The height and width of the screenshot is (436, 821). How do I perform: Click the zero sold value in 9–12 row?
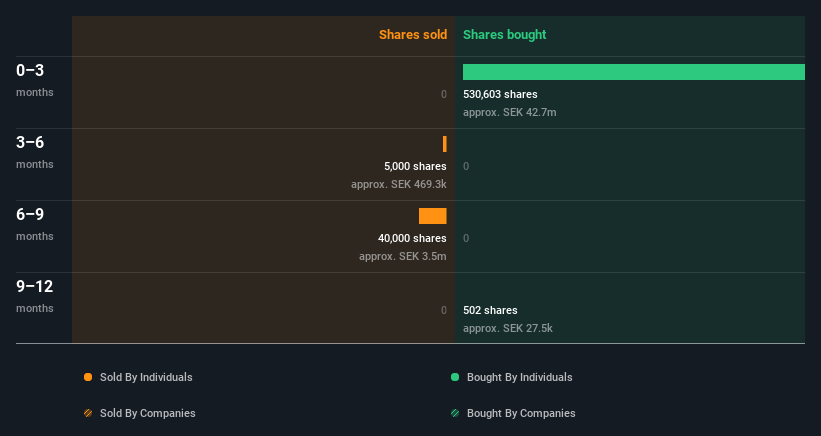pyautogui.click(x=443, y=310)
